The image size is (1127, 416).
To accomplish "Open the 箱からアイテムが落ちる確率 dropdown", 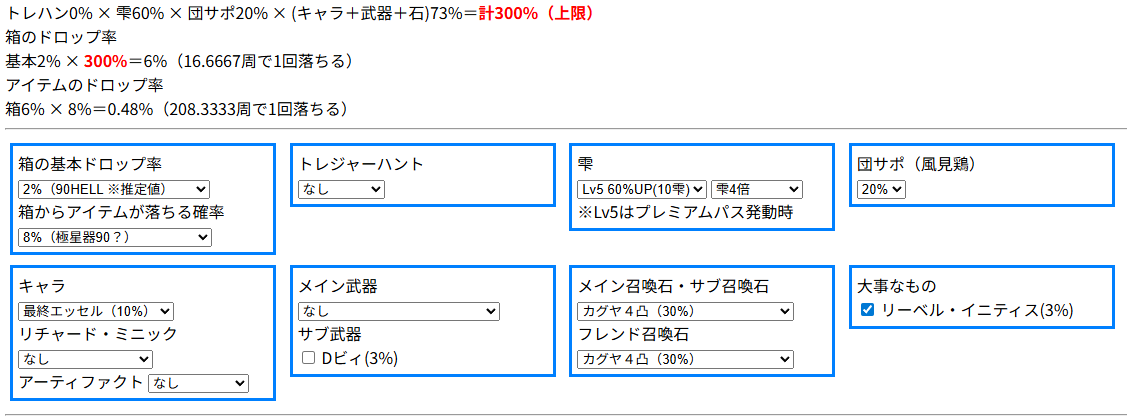I will (x=115, y=237).
